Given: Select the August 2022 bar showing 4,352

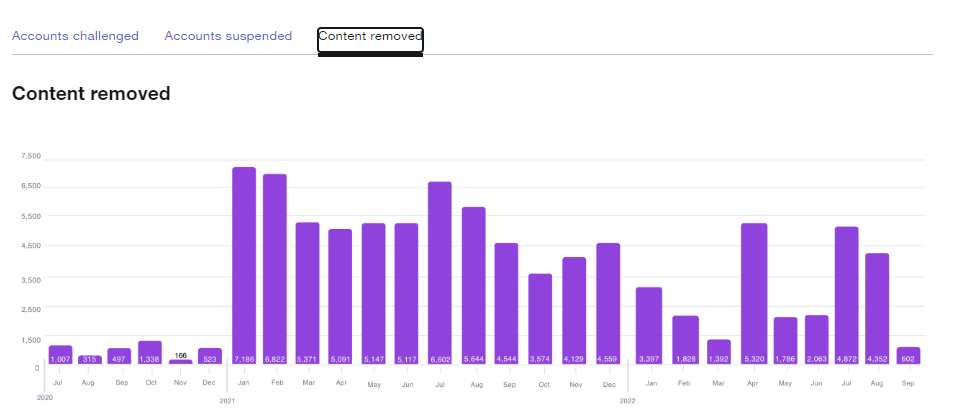Looking at the screenshot, I should [877, 308].
